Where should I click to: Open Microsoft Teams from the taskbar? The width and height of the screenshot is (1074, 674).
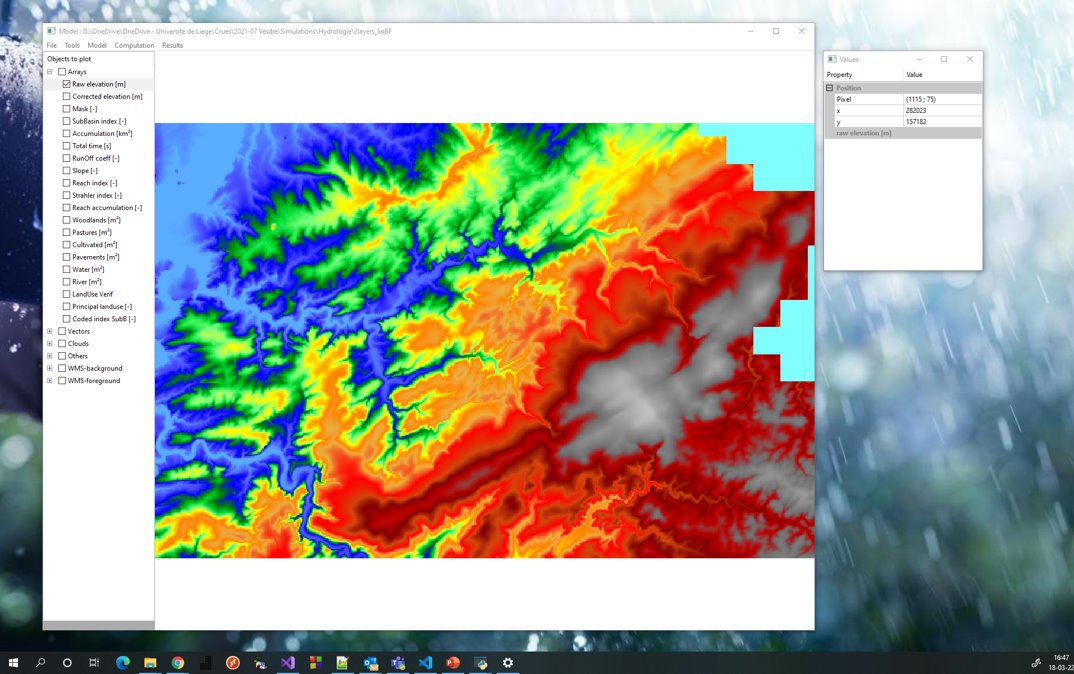point(398,662)
